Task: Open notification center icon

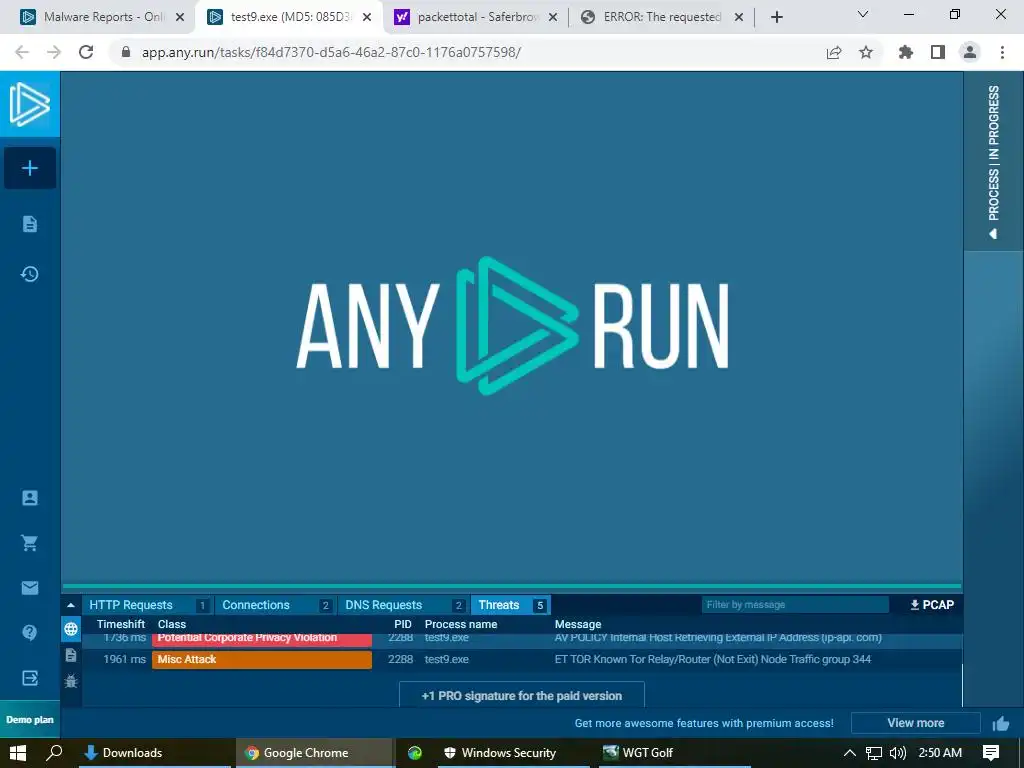Action: 991,753
